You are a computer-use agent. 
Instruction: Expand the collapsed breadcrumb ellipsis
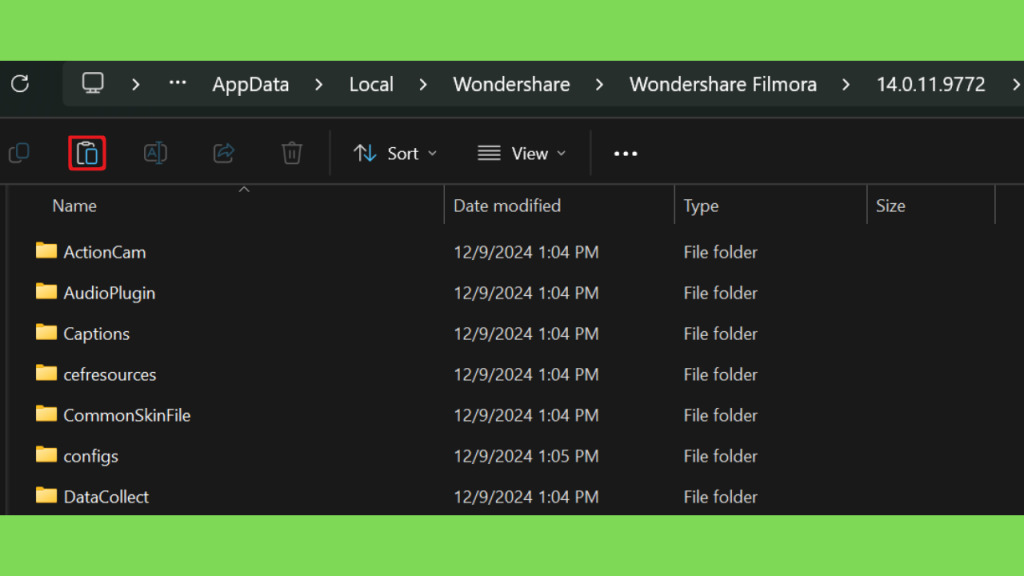click(x=178, y=83)
